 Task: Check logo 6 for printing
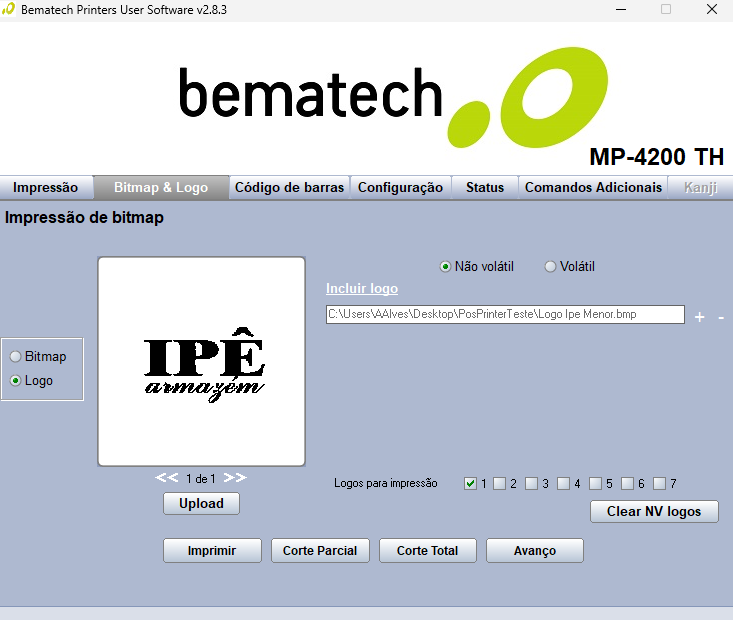tap(627, 483)
